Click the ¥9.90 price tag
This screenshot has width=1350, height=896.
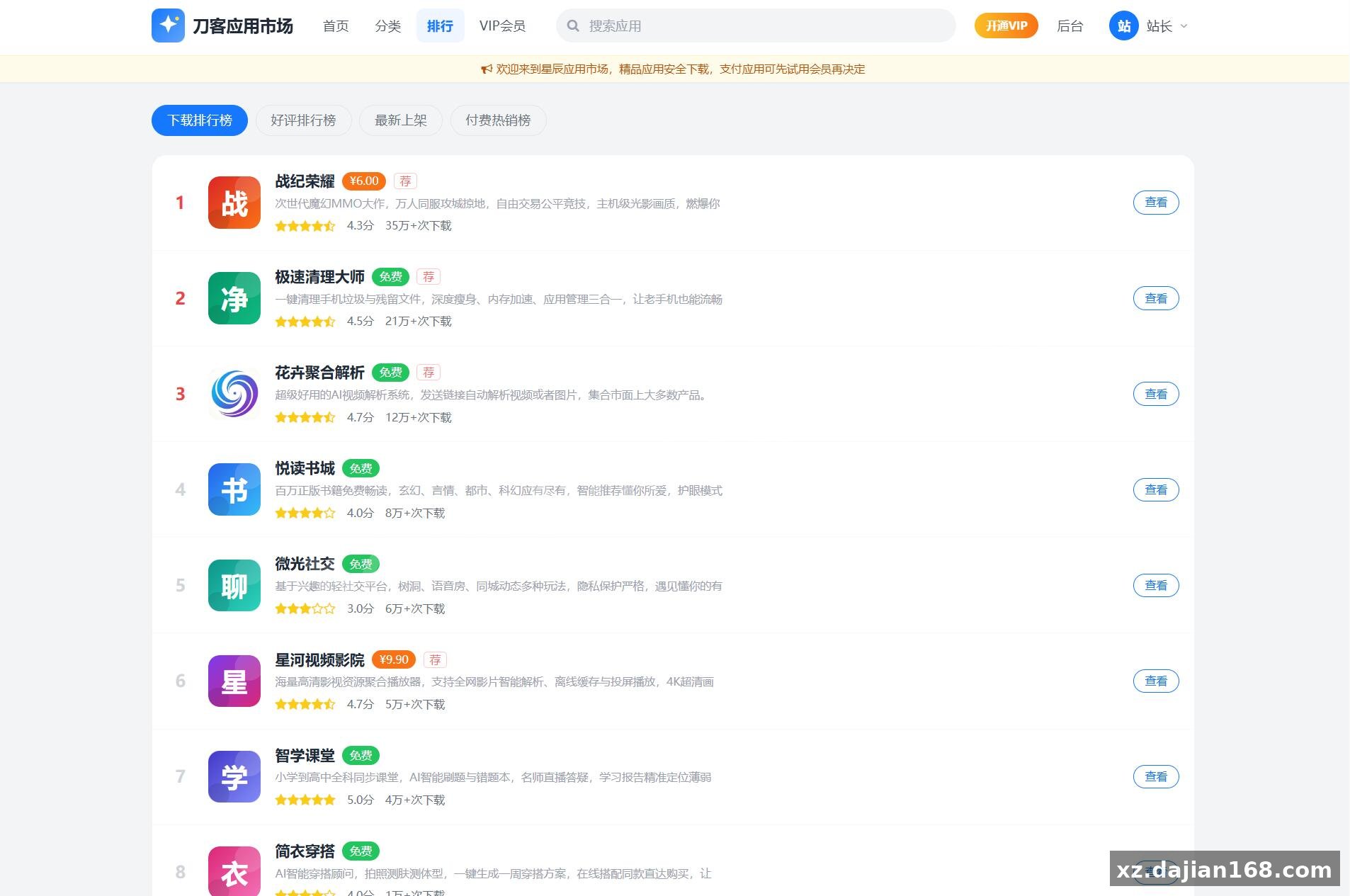coord(394,659)
